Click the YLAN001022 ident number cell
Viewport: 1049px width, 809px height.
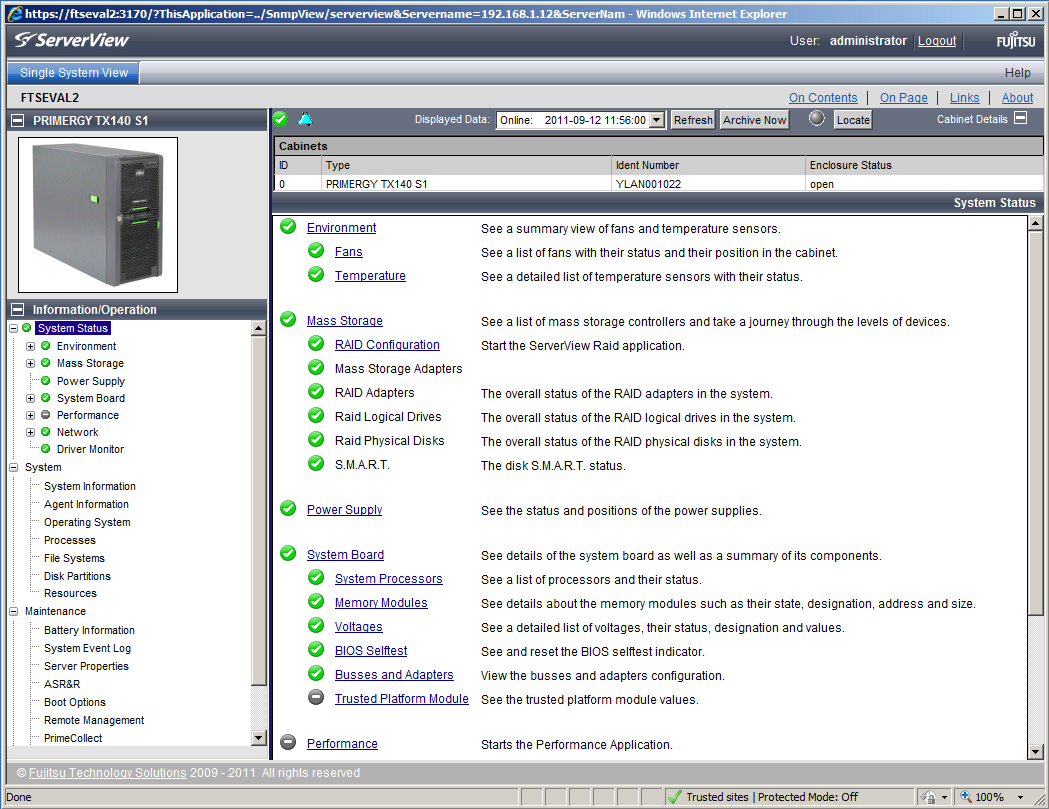[x=708, y=183]
